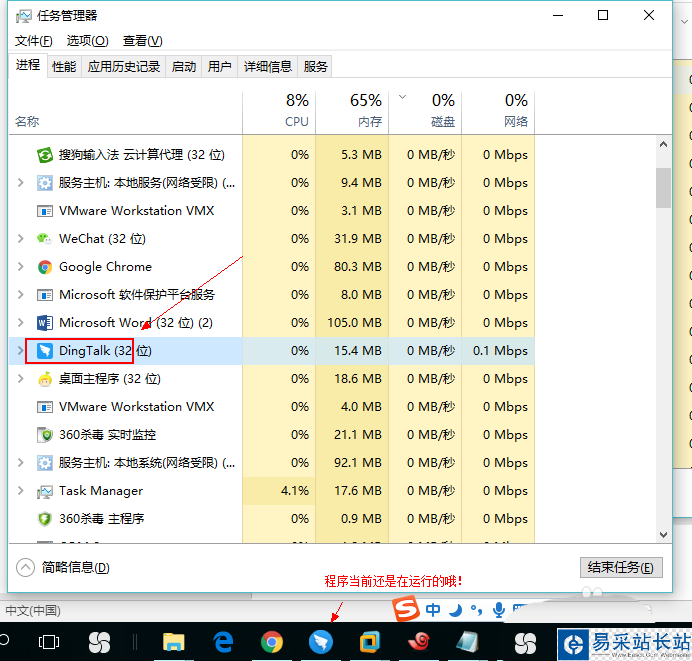The width and height of the screenshot is (692, 661).
Task: Expand the 服务主机: 本地系统 process group
Action: pyautogui.click(x=20, y=463)
